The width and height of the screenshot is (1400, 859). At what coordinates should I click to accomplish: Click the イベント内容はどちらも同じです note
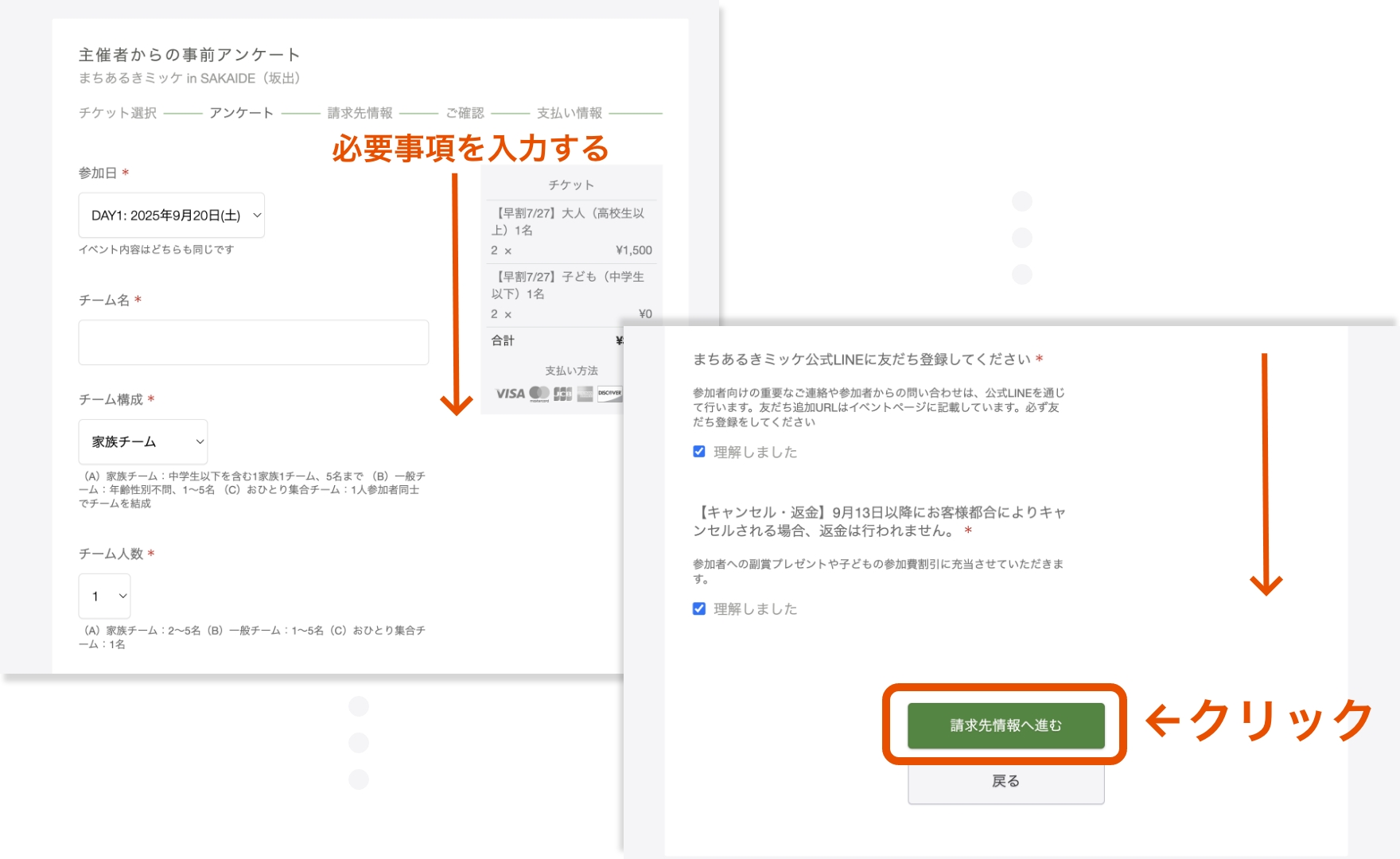(156, 250)
